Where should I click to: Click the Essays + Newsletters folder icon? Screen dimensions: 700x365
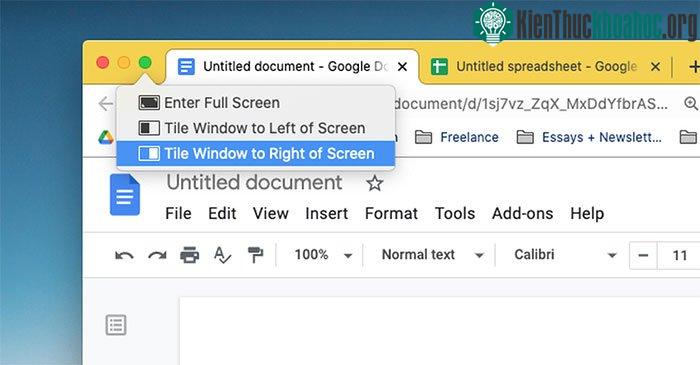(x=525, y=137)
